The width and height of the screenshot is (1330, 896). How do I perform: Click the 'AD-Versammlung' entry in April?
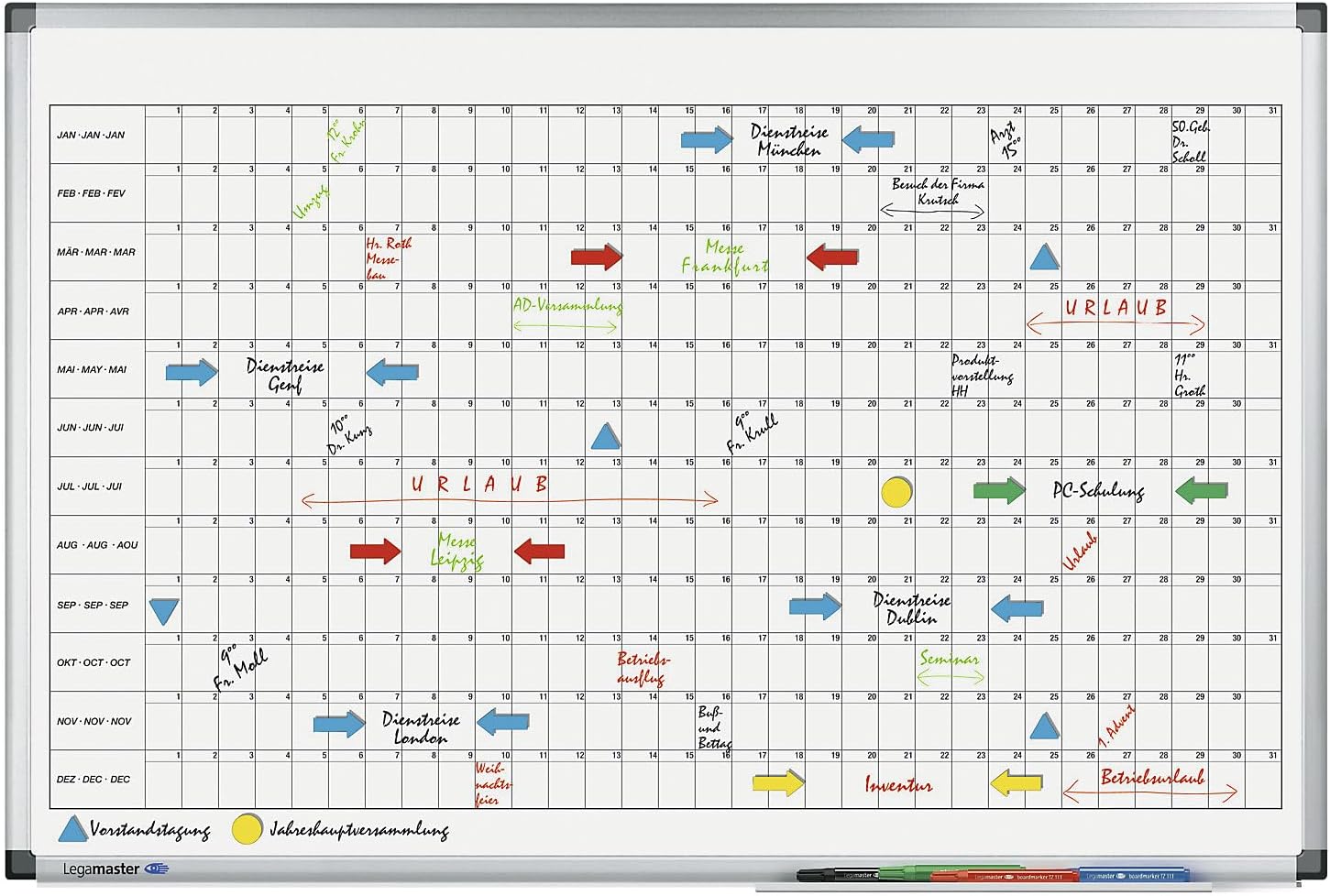tap(567, 305)
